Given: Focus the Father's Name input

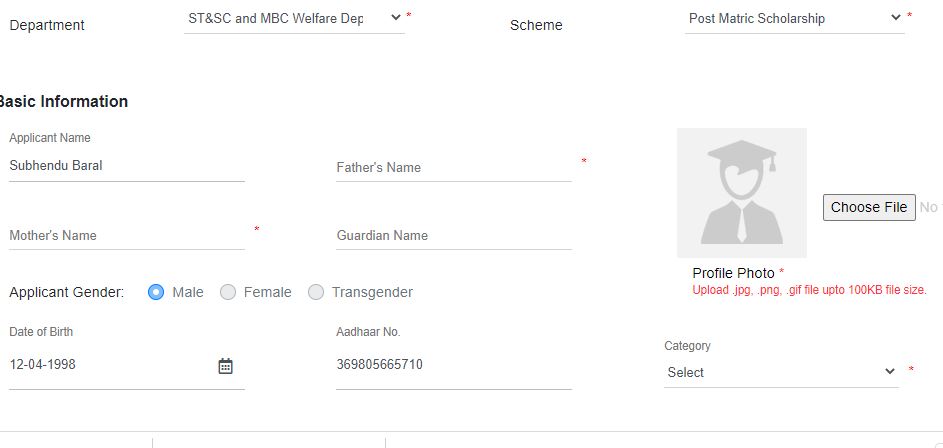Looking at the screenshot, I should coord(453,167).
